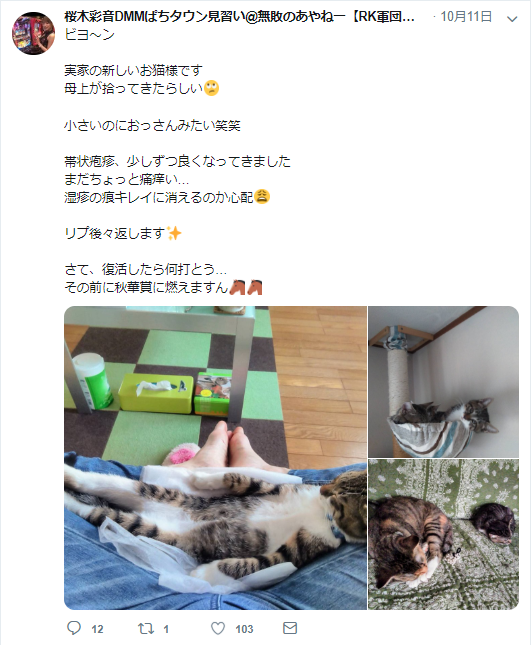Viewport: 531px width, 645px height.
Task: View the large photo of cat on lap
Action: tap(215, 458)
